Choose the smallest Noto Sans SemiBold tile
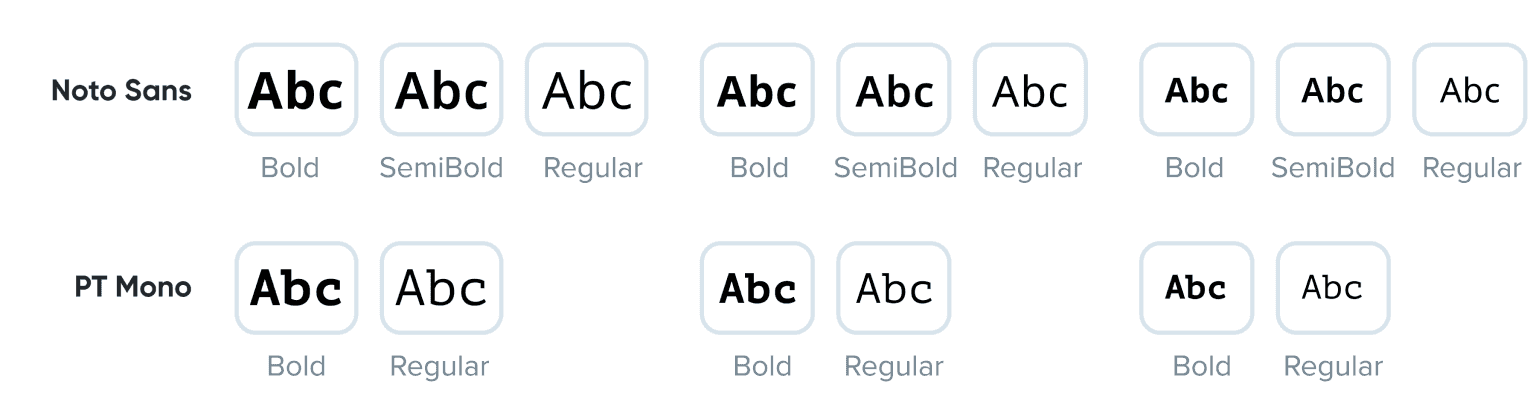Image resolution: width=1536 pixels, height=419 pixels. click(x=1332, y=90)
